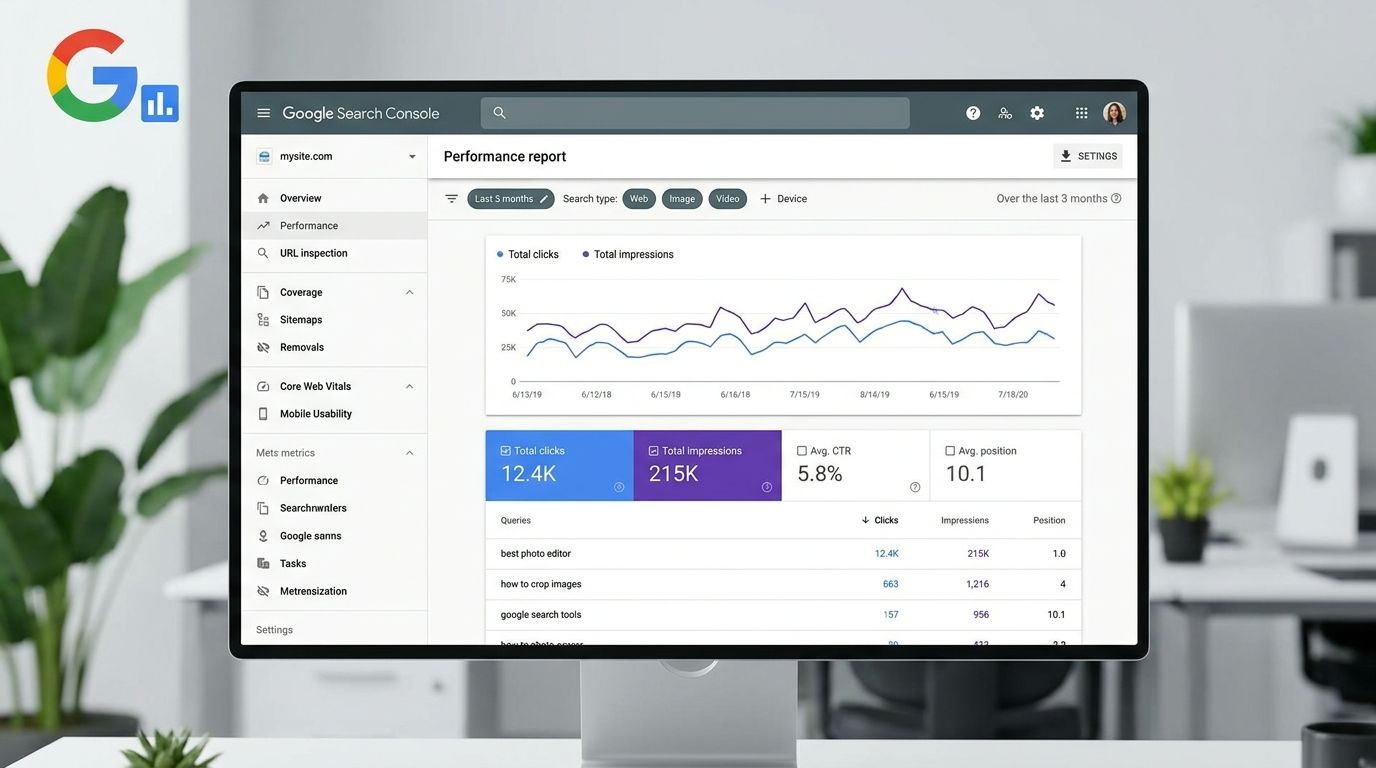1376x768 pixels.
Task: Open the settings gear icon
Action: [x=1037, y=113]
